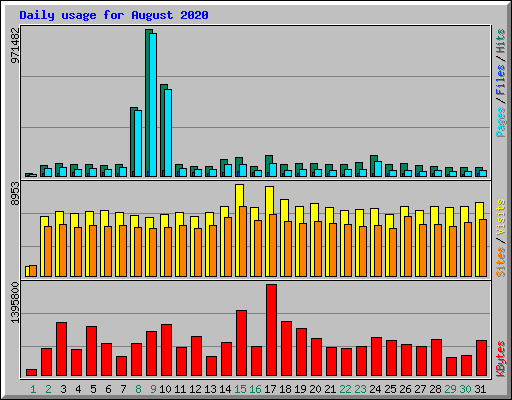
Task: Select the red KBytes bar for day 3
Action: tap(61, 349)
